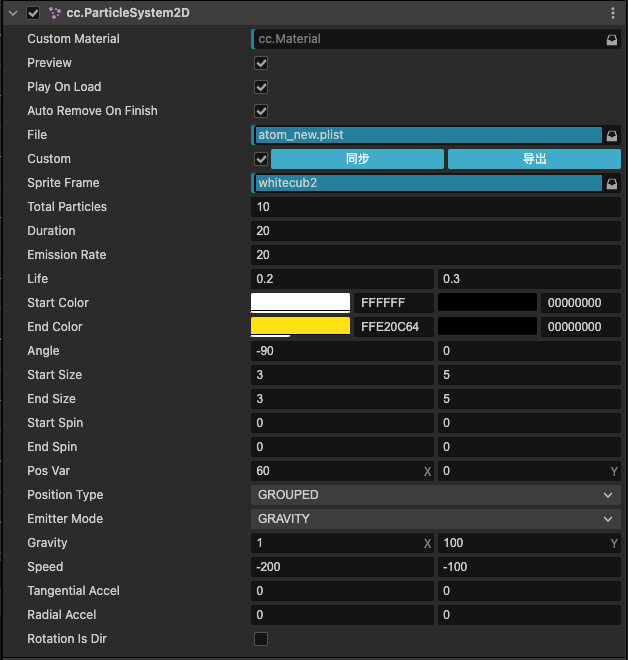Disable the cc.ParticleSystem2D component checkbox
This screenshot has width=628, height=660.
(33, 13)
